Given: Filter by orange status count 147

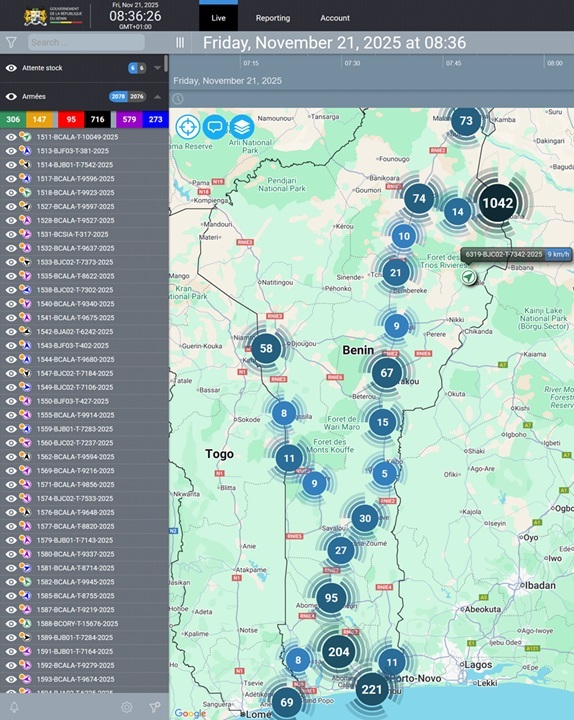Looking at the screenshot, I should point(39,119).
